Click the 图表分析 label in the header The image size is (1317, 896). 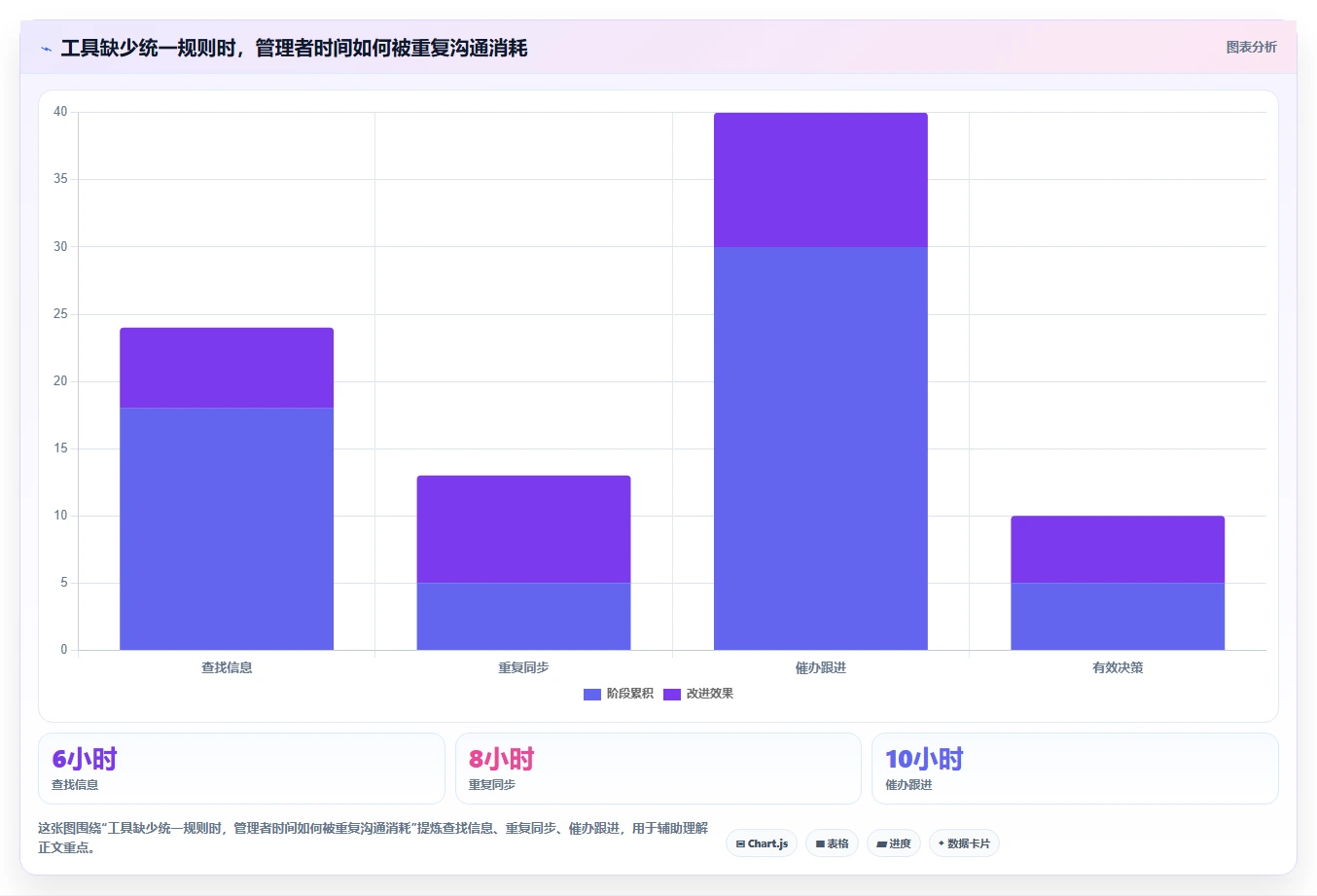pos(1251,47)
